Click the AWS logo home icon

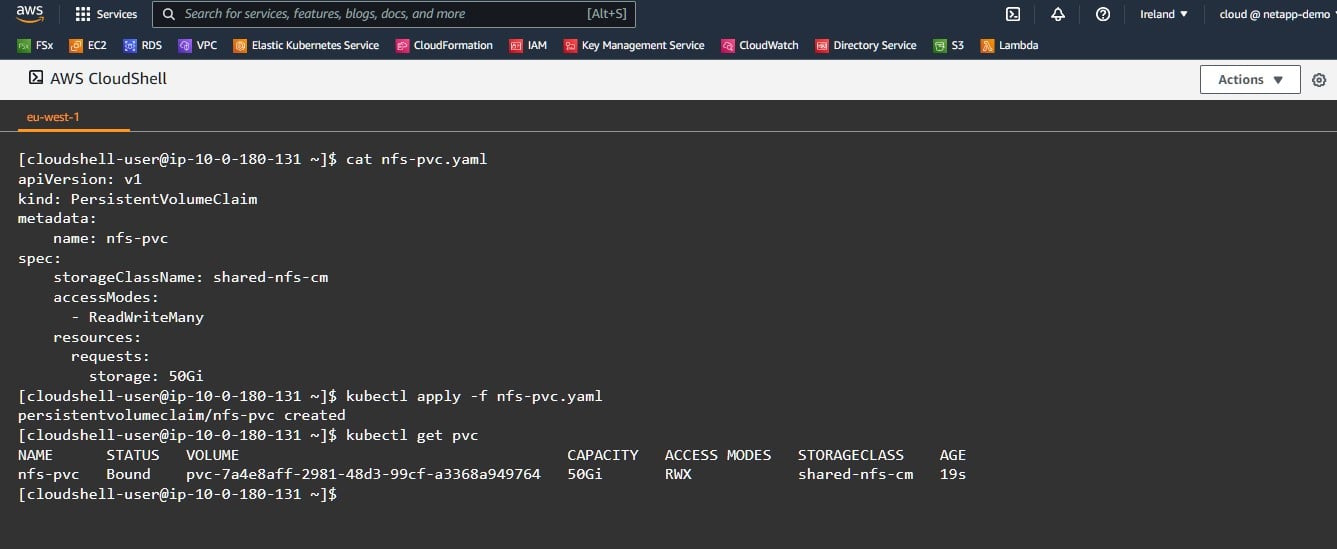[29, 14]
